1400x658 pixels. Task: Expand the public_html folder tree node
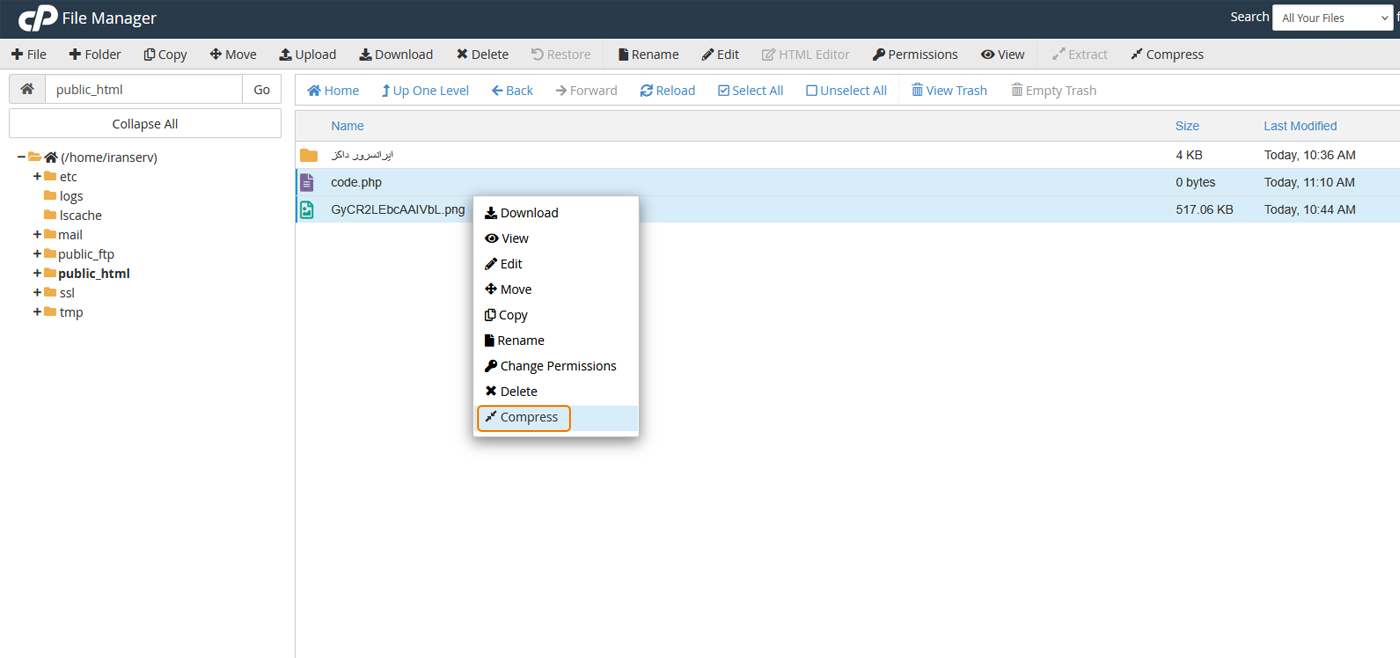pos(37,273)
